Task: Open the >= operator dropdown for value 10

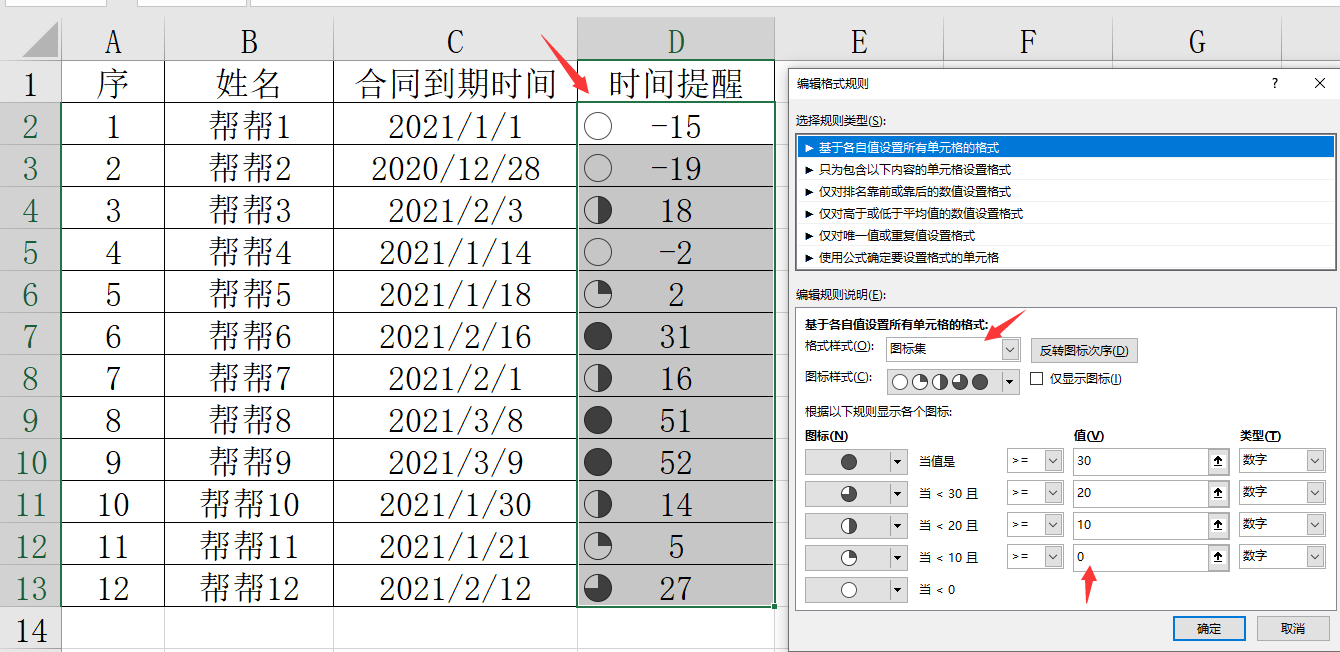Action: 1052,525
